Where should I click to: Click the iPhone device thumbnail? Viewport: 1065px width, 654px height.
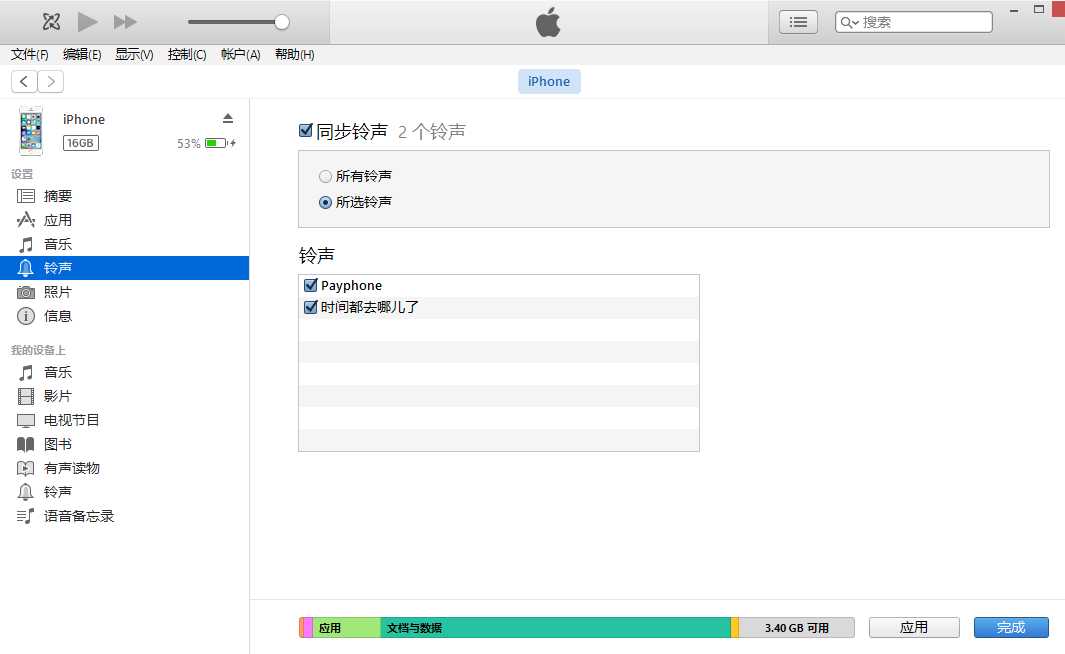(31, 130)
